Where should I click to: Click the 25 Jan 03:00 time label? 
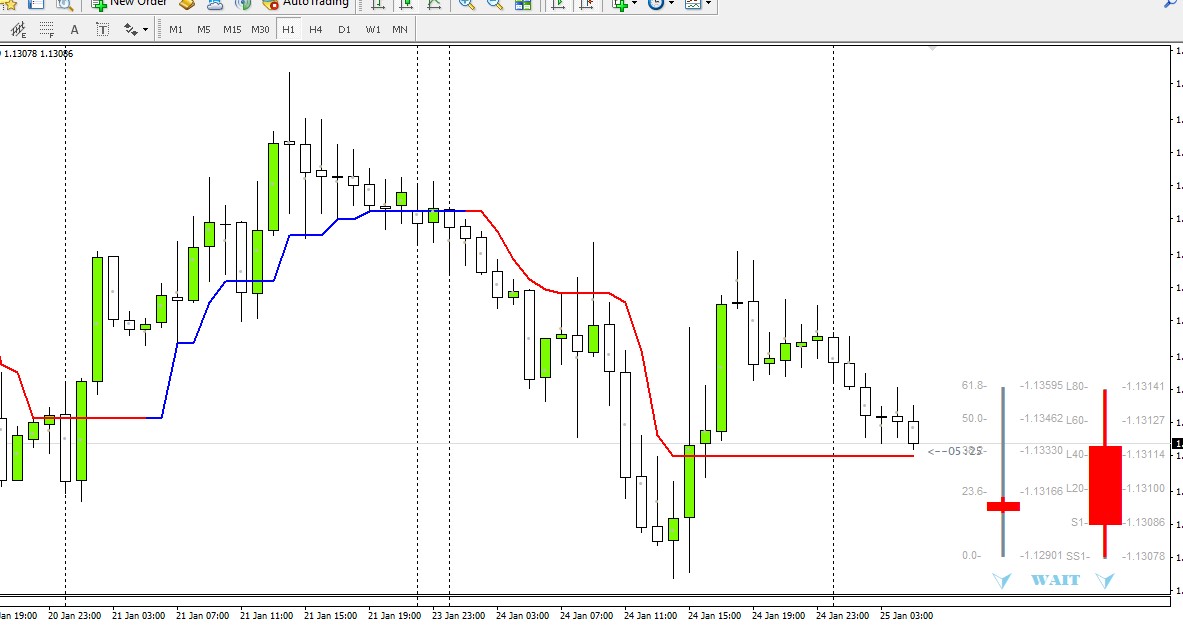tap(906, 615)
